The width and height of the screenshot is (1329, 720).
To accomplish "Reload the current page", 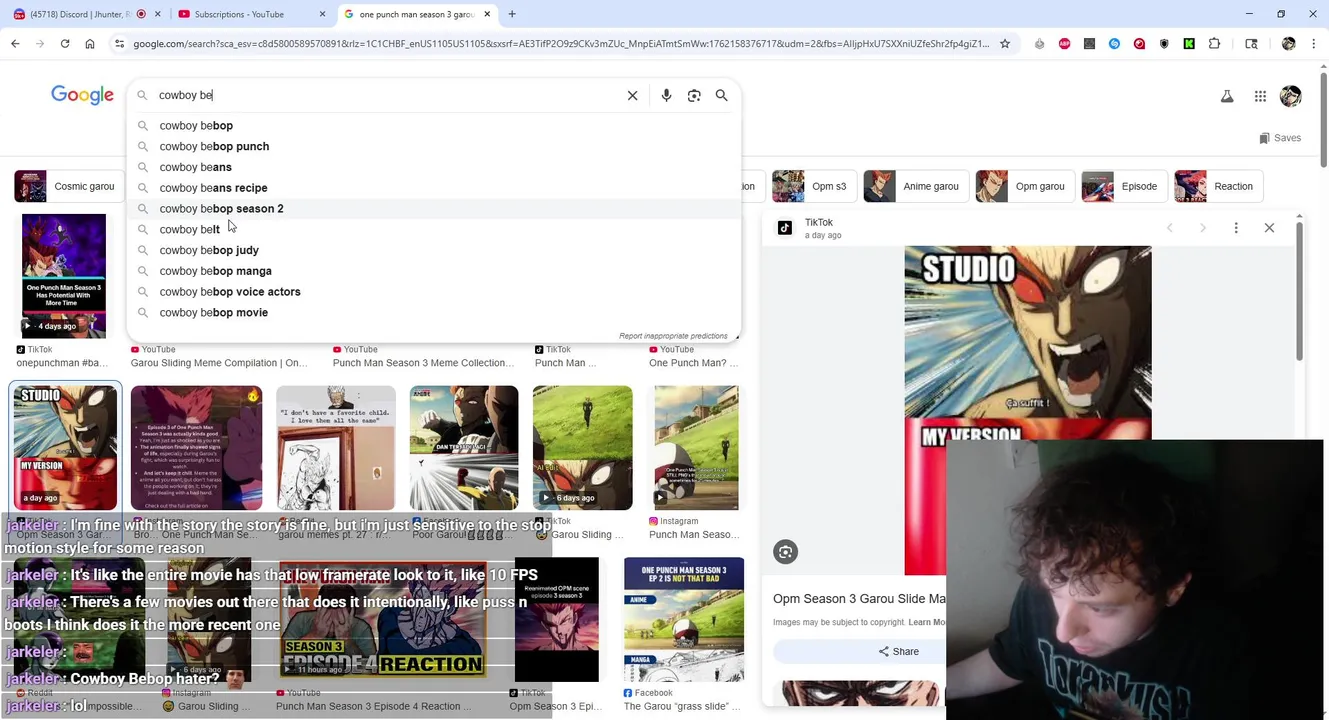I will pos(65,44).
